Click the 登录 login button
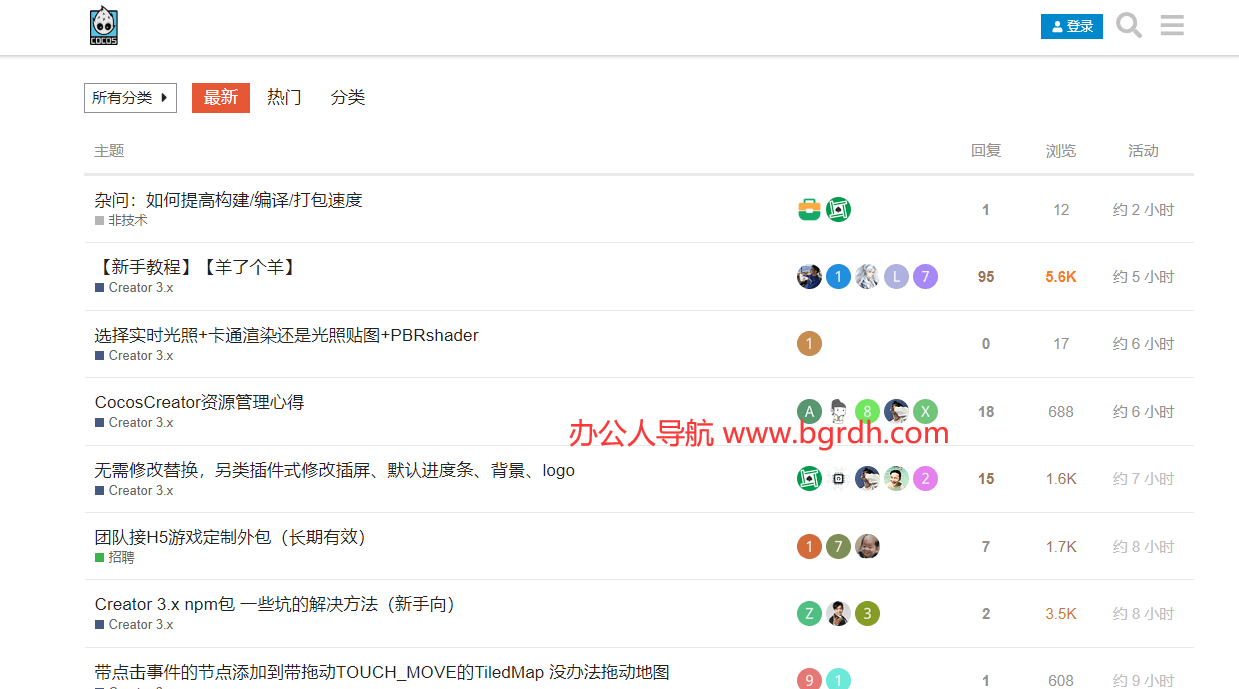 click(x=1072, y=27)
